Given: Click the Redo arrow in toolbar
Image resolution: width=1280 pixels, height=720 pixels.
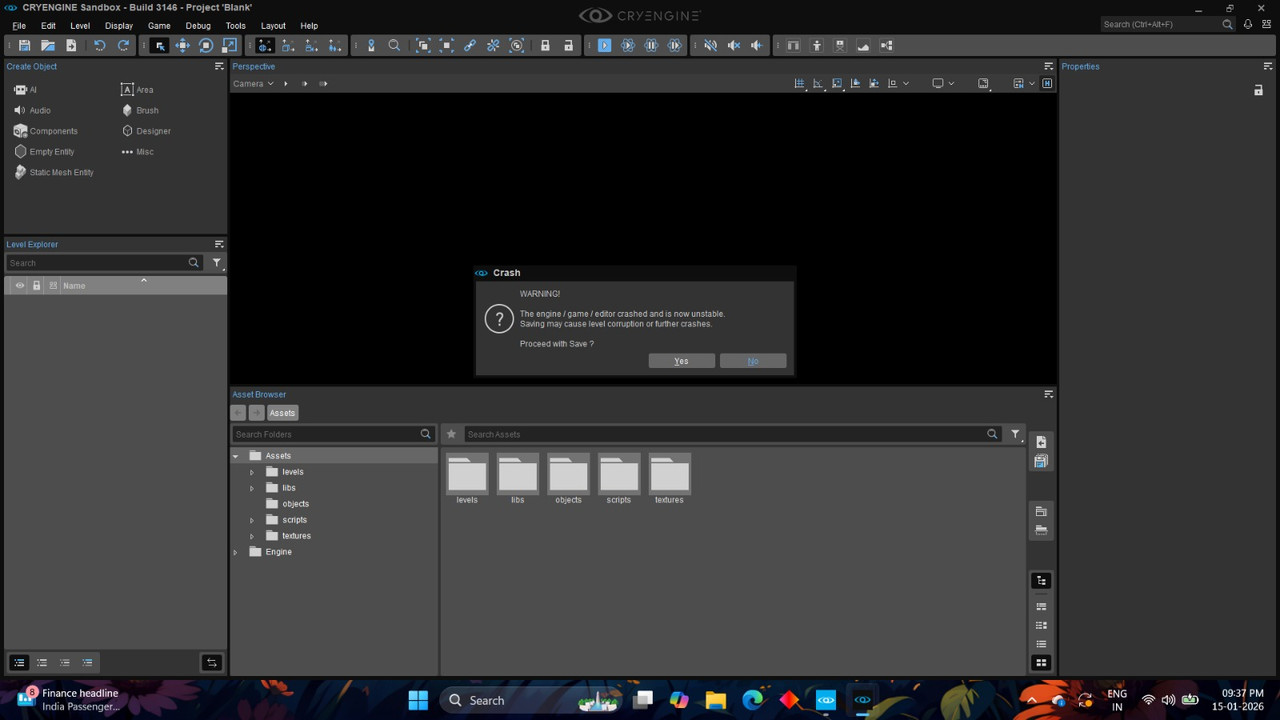Looking at the screenshot, I should (x=123, y=46).
